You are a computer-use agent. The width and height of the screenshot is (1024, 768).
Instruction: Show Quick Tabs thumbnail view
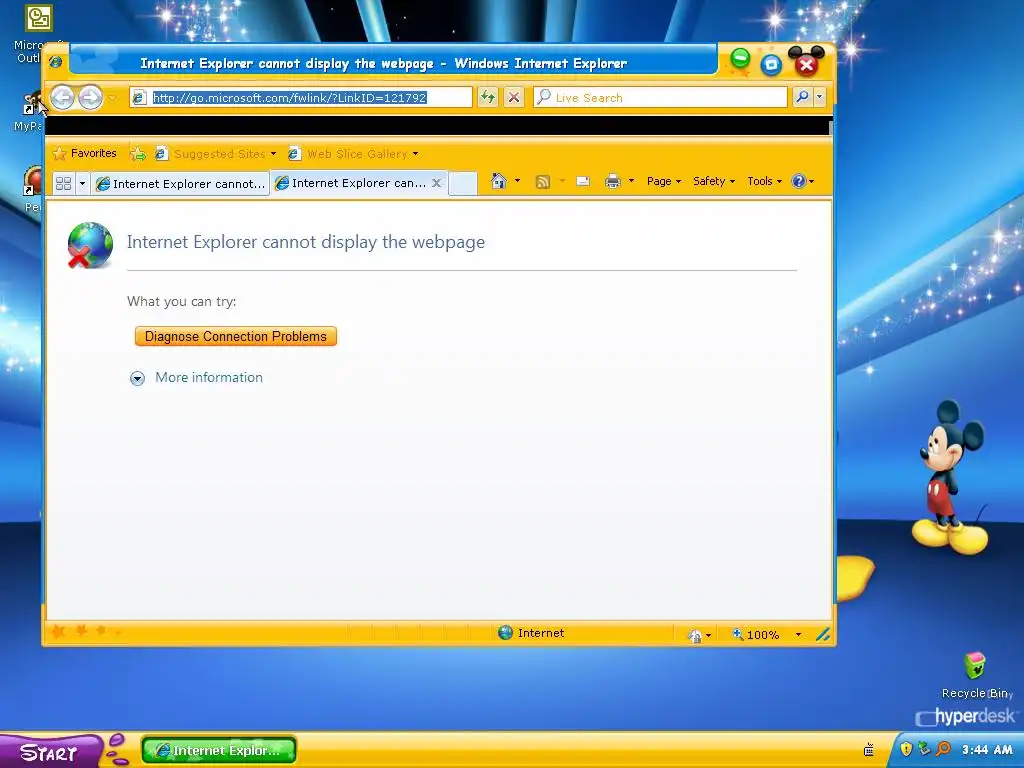63,184
